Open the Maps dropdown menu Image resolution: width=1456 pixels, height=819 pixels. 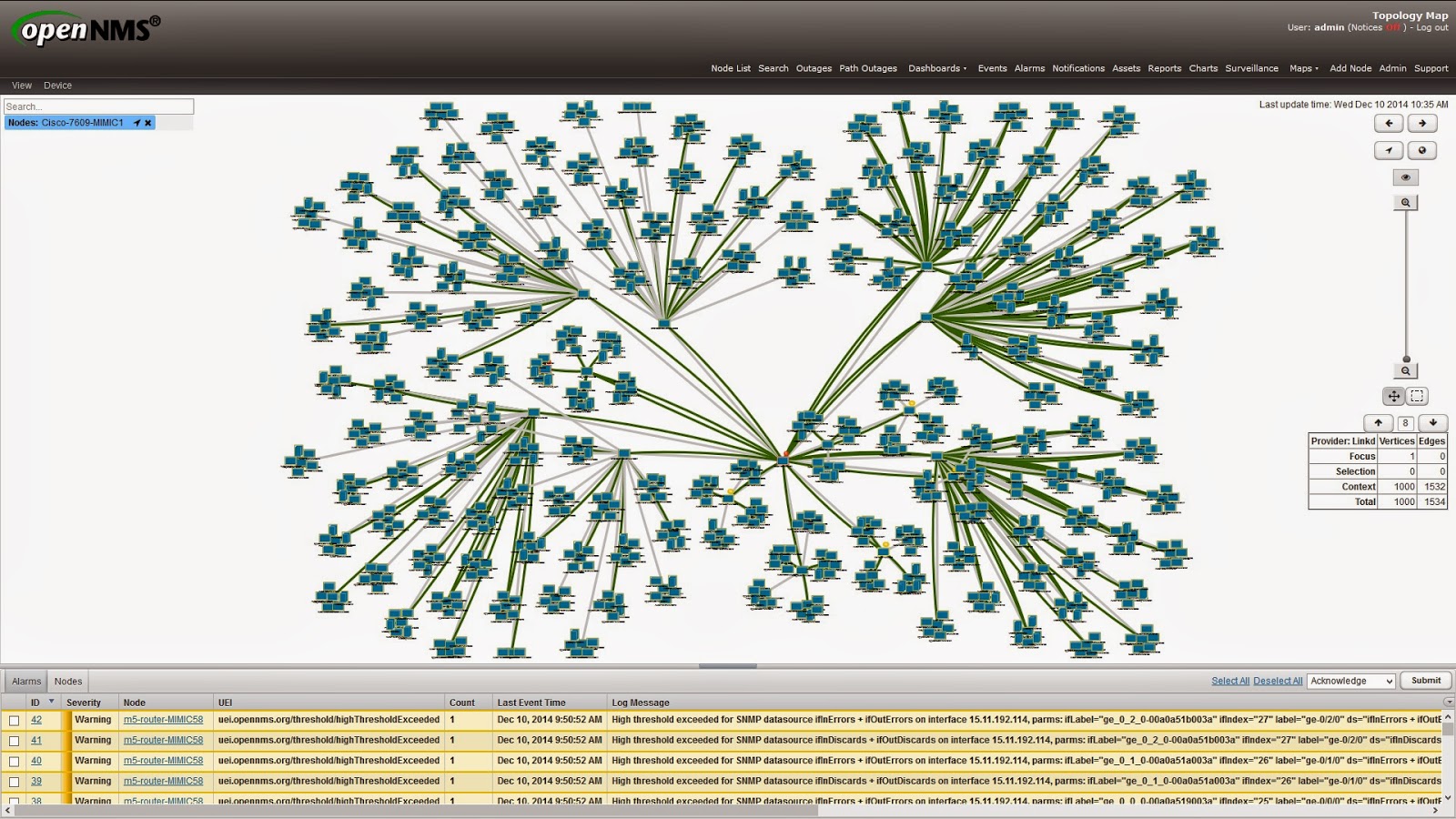[1301, 68]
